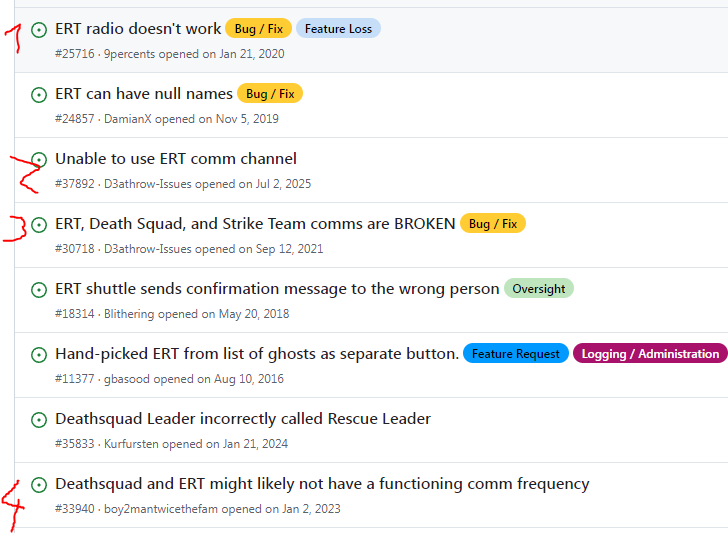Viewport: 728px width, 533px height.
Task: Open issue "ERT radio doesn't work"
Action: [138, 29]
